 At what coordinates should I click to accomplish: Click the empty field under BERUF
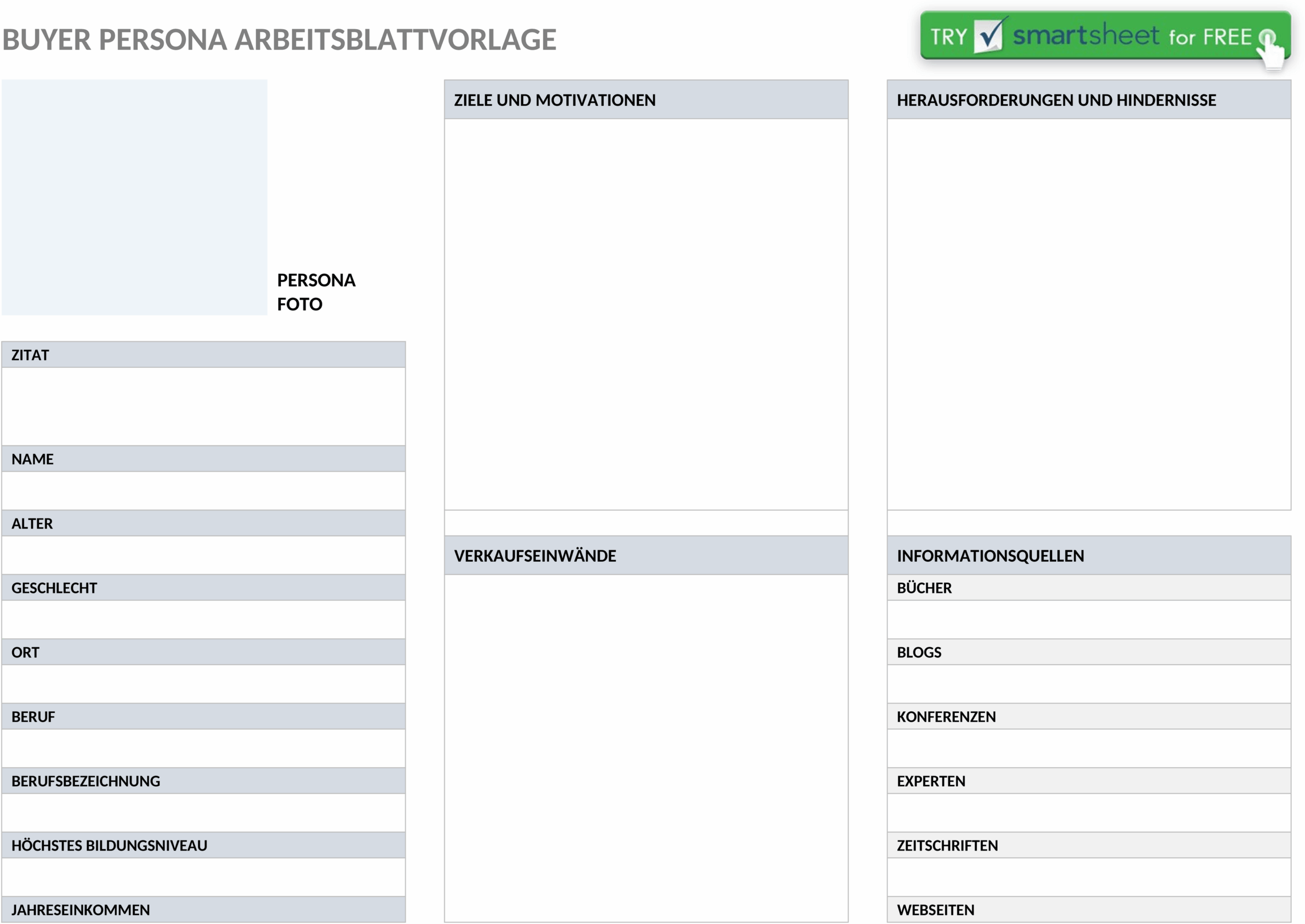click(204, 748)
